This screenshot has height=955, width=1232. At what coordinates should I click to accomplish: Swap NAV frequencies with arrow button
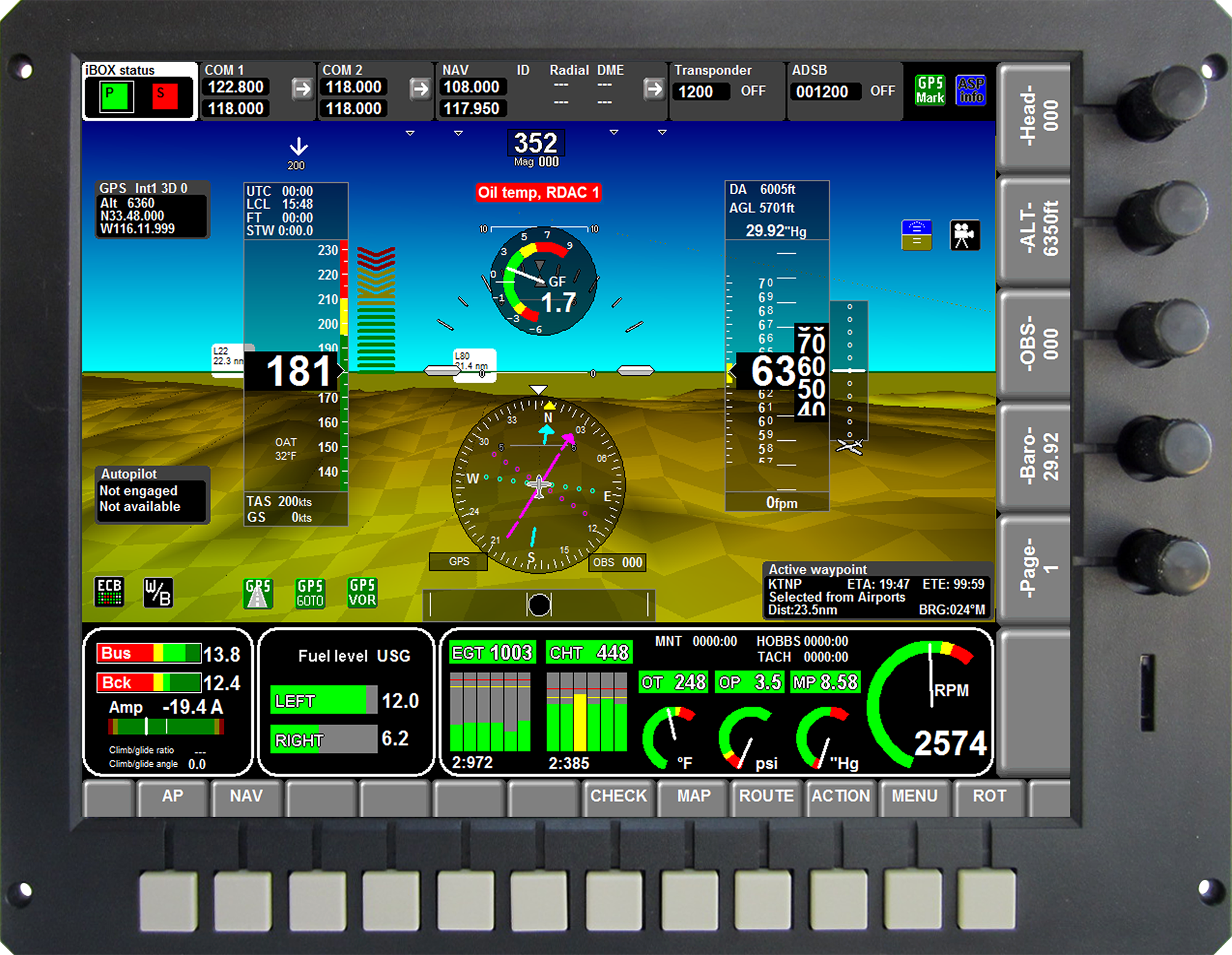click(654, 89)
